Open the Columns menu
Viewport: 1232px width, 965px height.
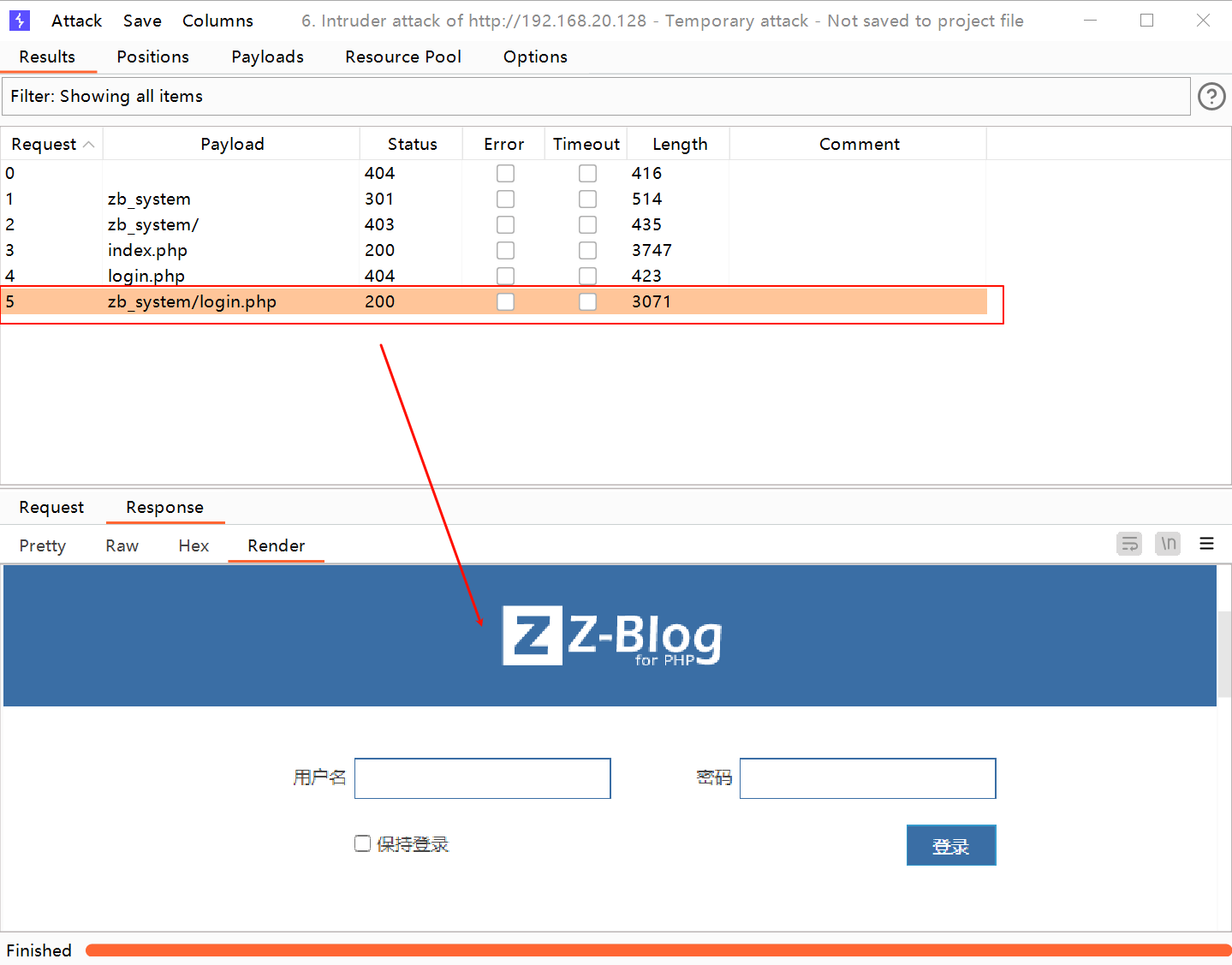217,21
